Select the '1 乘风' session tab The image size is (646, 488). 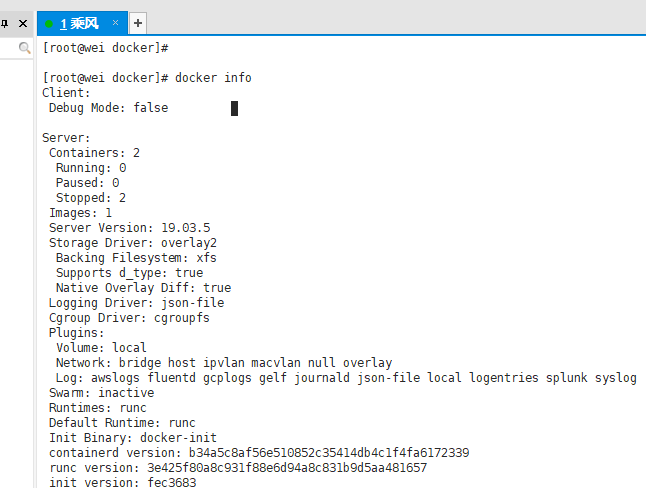point(82,23)
